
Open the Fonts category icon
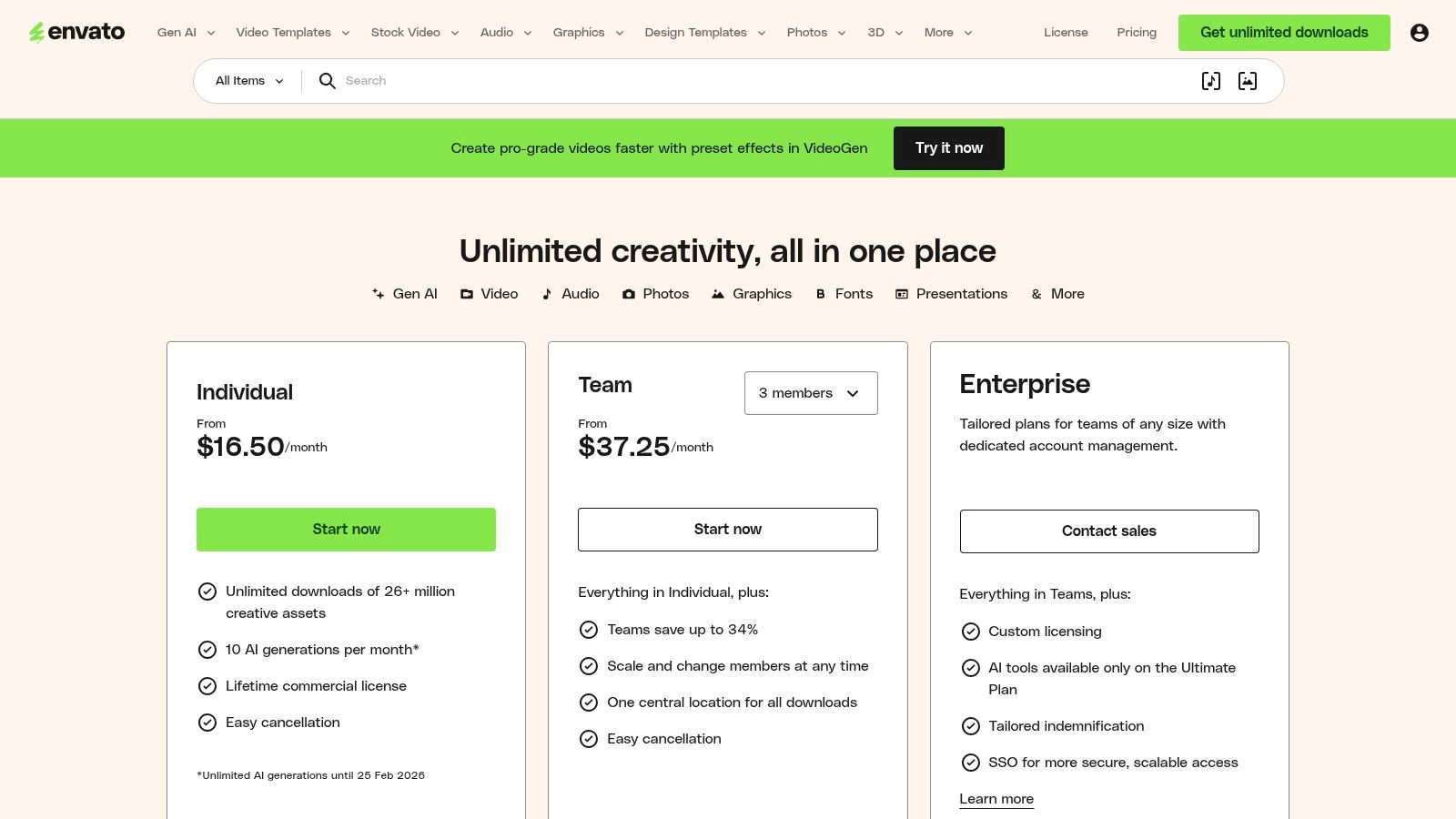coord(820,293)
